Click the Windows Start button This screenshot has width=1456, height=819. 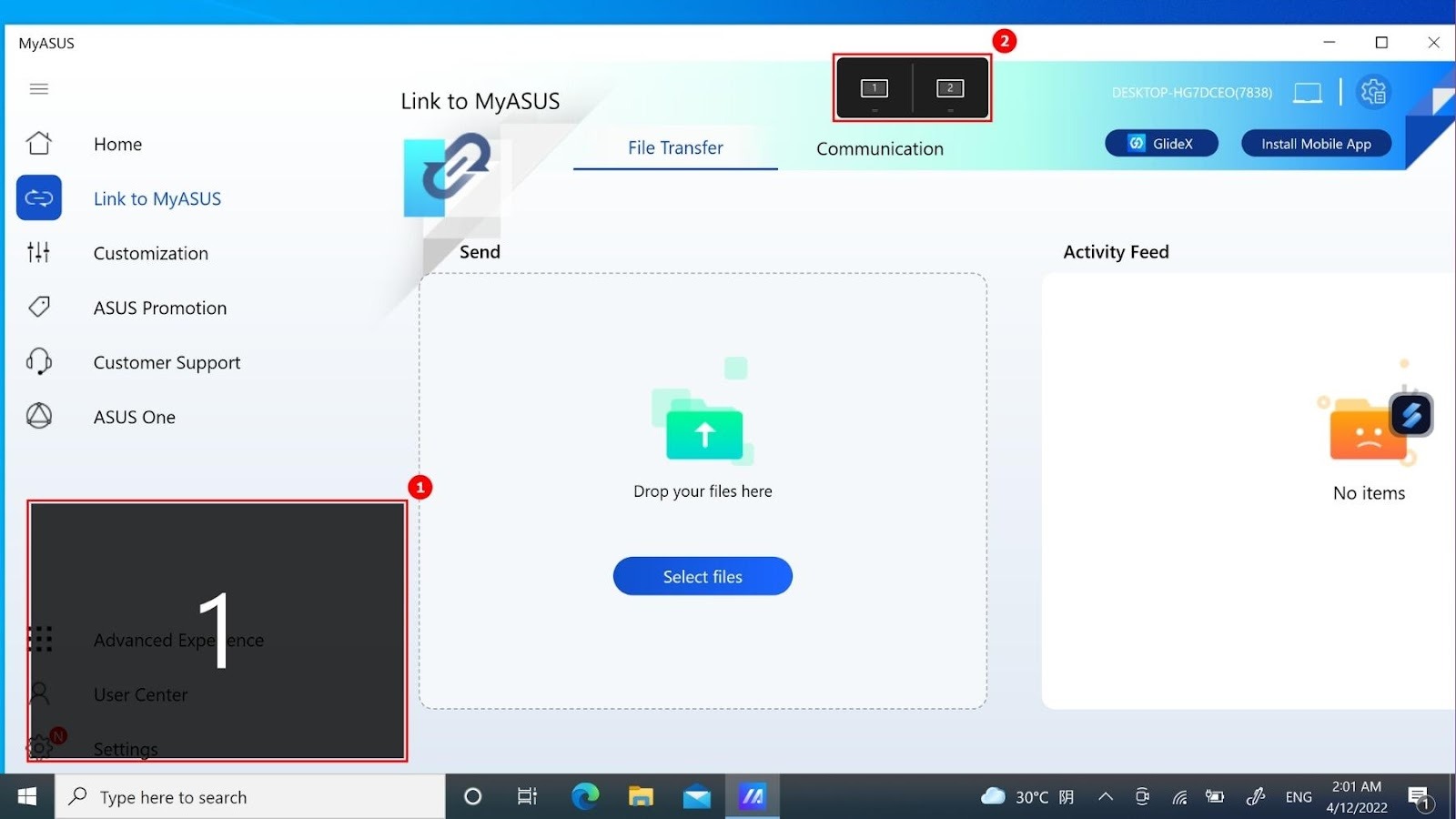(x=27, y=796)
